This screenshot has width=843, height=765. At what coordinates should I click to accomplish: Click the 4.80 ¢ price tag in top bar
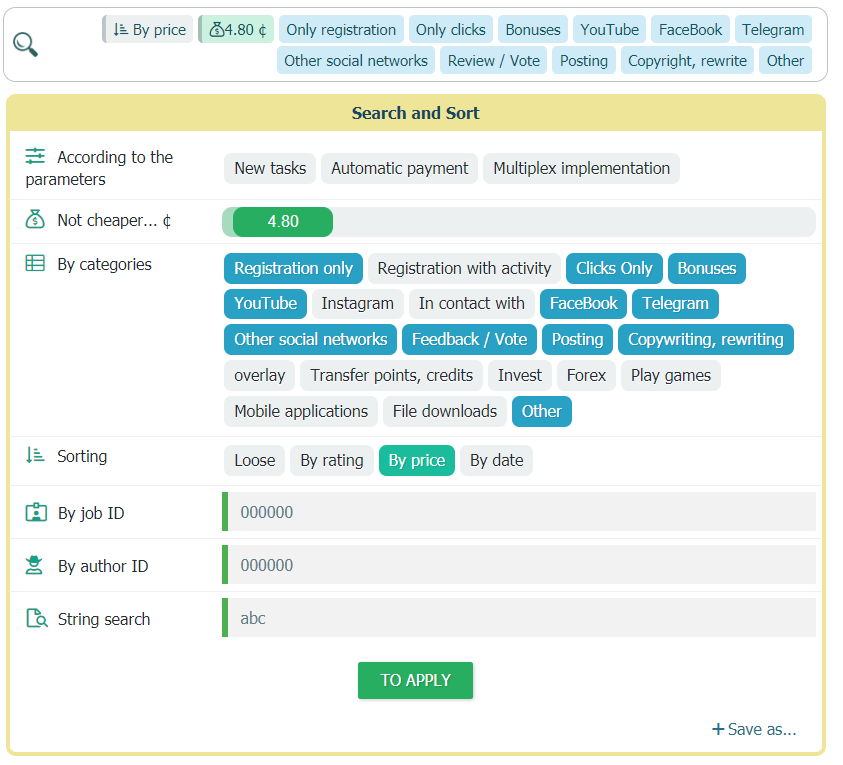click(x=236, y=30)
